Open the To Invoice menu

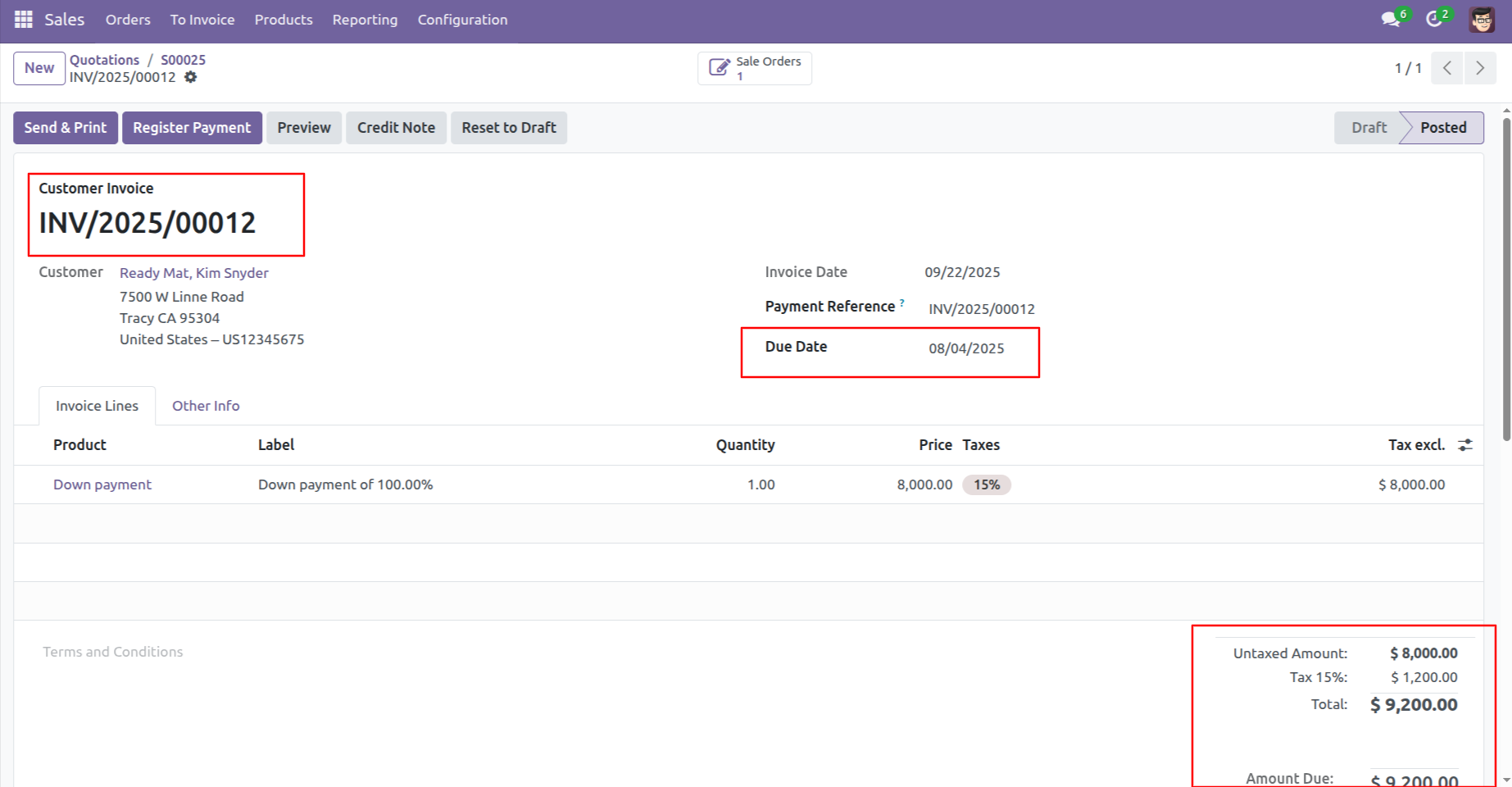[202, 20]
